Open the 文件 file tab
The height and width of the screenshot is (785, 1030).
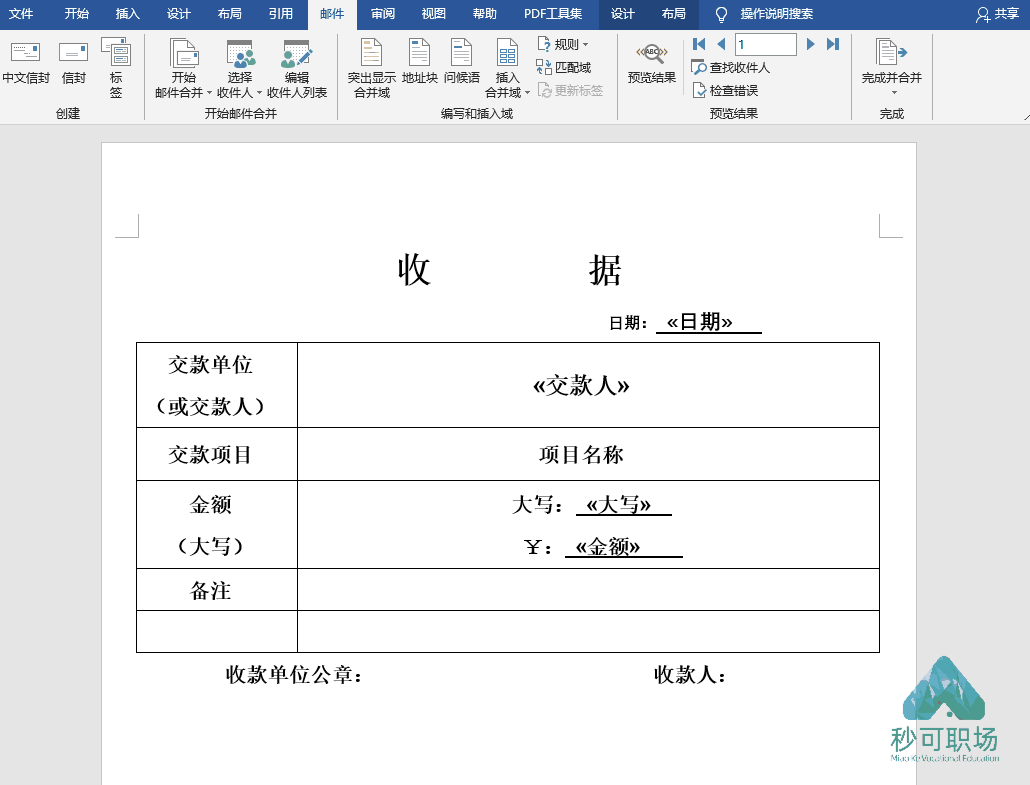pos(21,14)
